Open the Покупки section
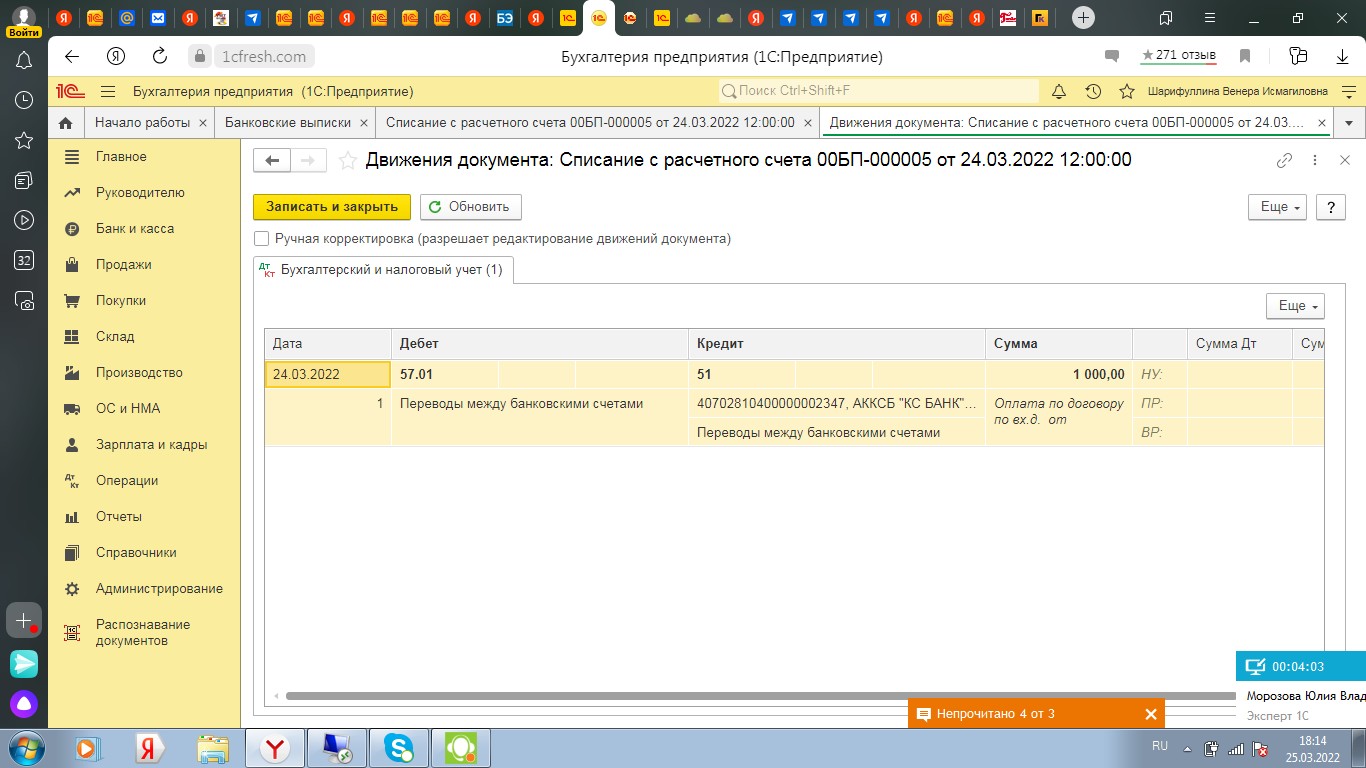Viewport: 1366px width, 768px height. (x=121, y=301)
